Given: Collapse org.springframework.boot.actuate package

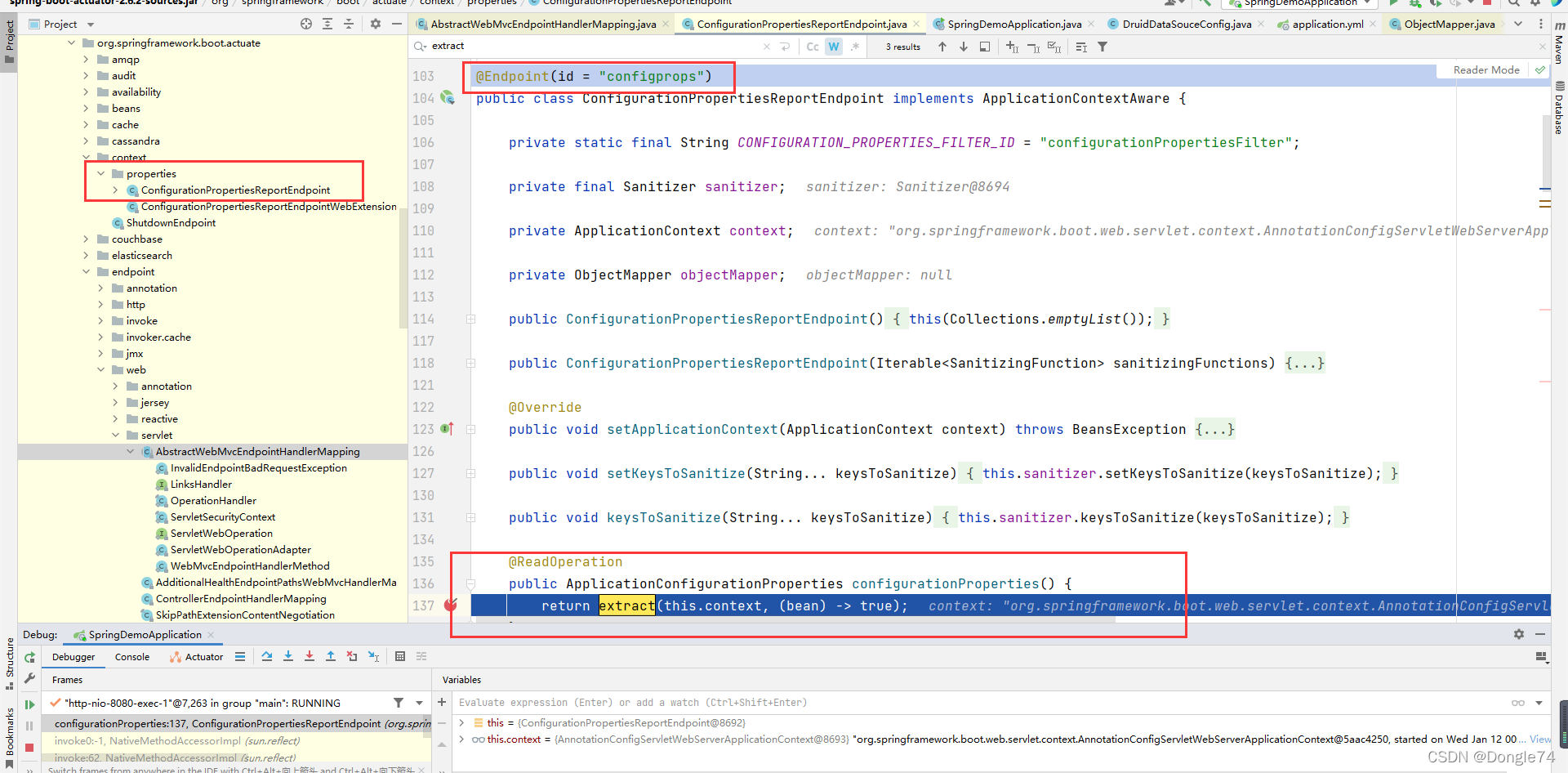Looking at the screenshot, I should [x=71, y=42].
